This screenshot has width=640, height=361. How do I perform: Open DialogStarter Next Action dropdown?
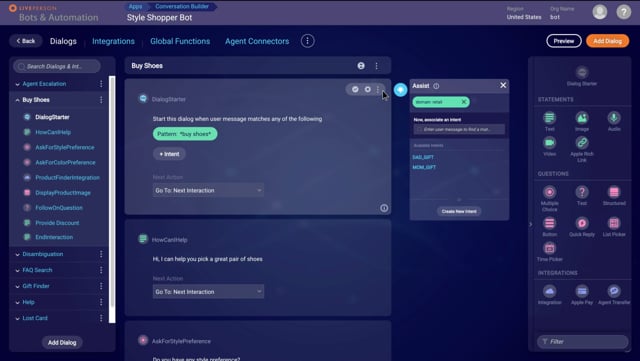click(208, 190)
